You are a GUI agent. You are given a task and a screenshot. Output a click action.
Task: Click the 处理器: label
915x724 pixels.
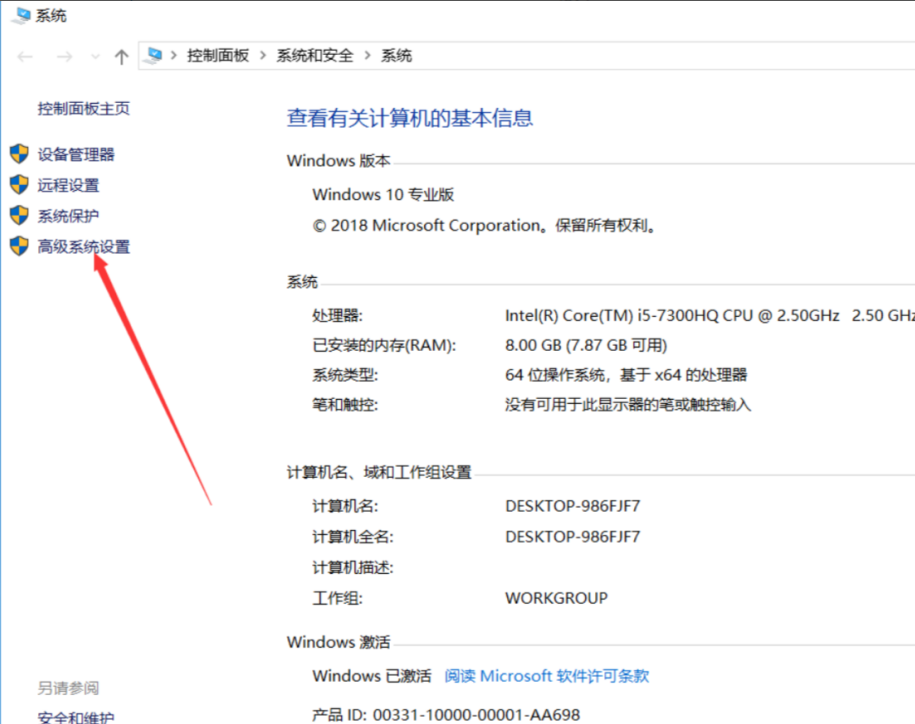pos(337,316)
